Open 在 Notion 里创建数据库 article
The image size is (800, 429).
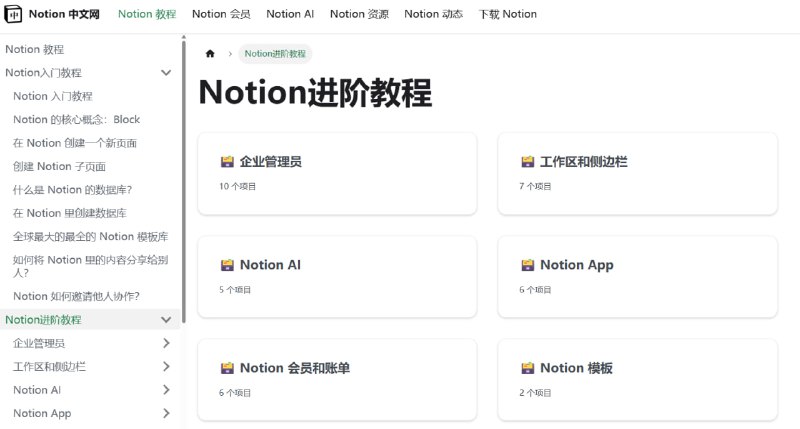tap(69, 213)
